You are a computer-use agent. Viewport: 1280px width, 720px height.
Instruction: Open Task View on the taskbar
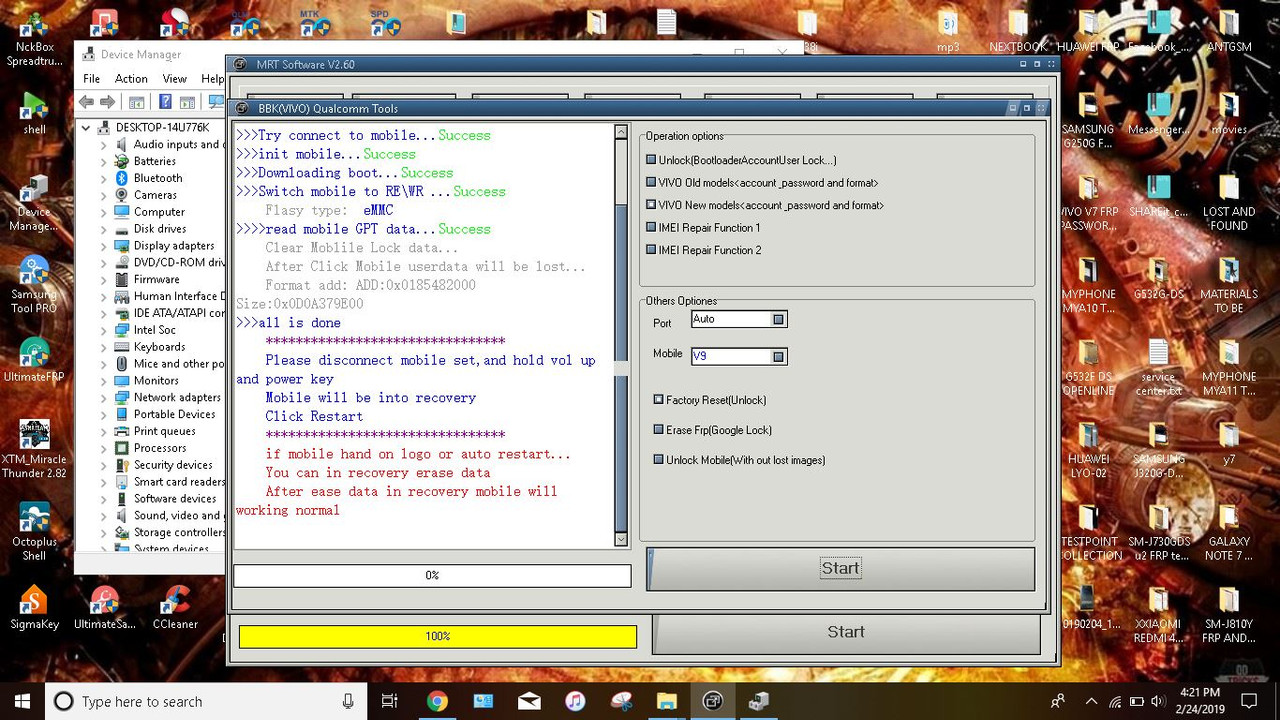click(x=390, y=701)
